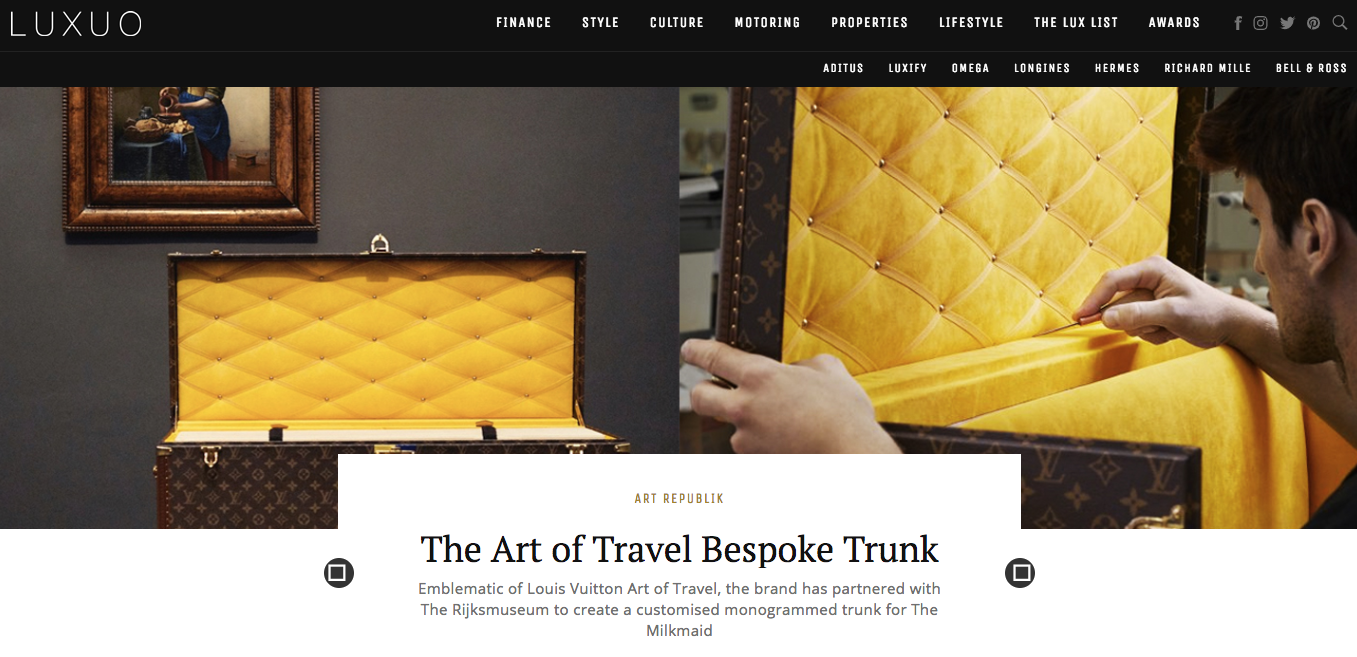Open the Bell & Ross brand link
1357x657 pixels.
pos(1311,68)
